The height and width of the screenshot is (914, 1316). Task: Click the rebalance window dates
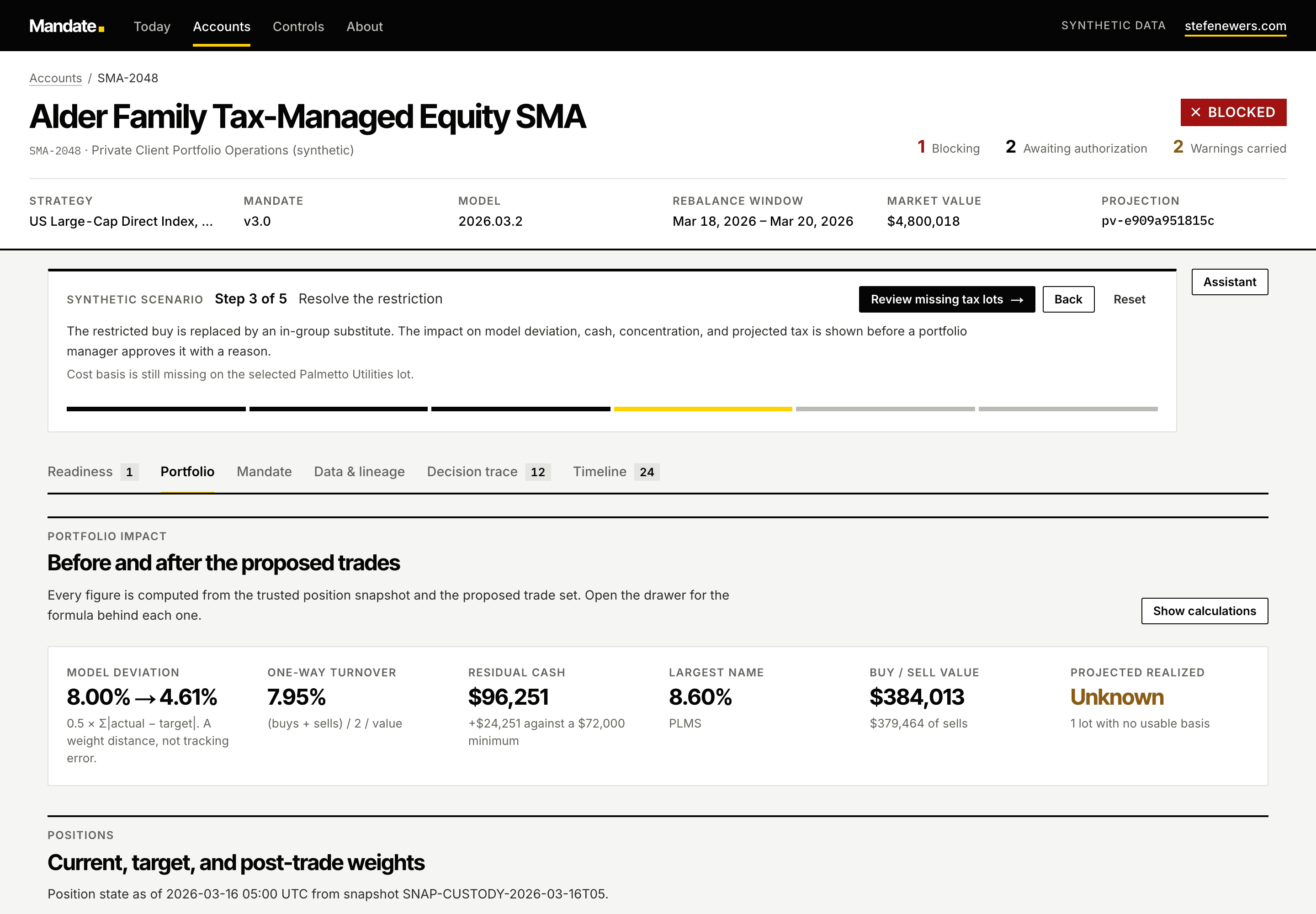pyautogui.click(x=762, y=221)
